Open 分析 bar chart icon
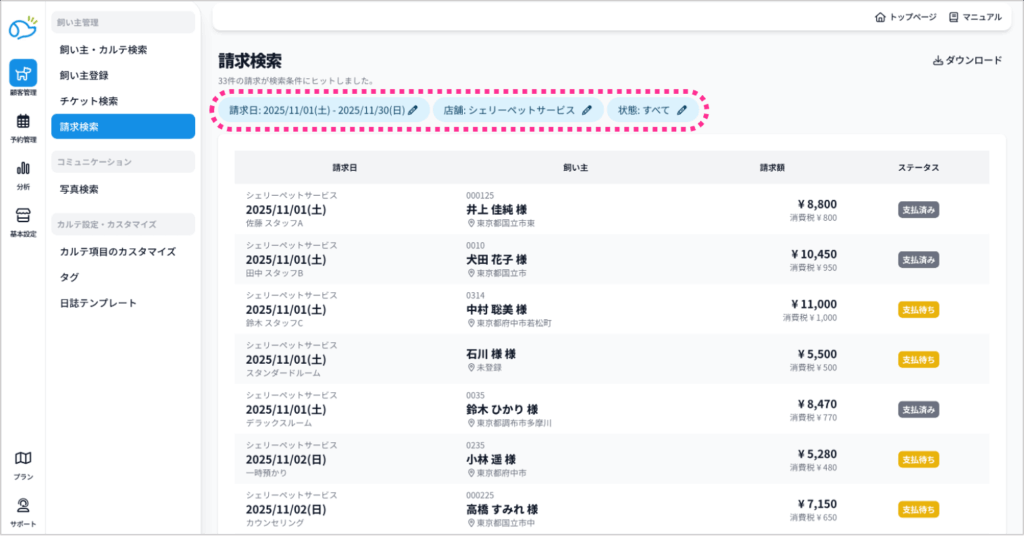 pos(23,169)
